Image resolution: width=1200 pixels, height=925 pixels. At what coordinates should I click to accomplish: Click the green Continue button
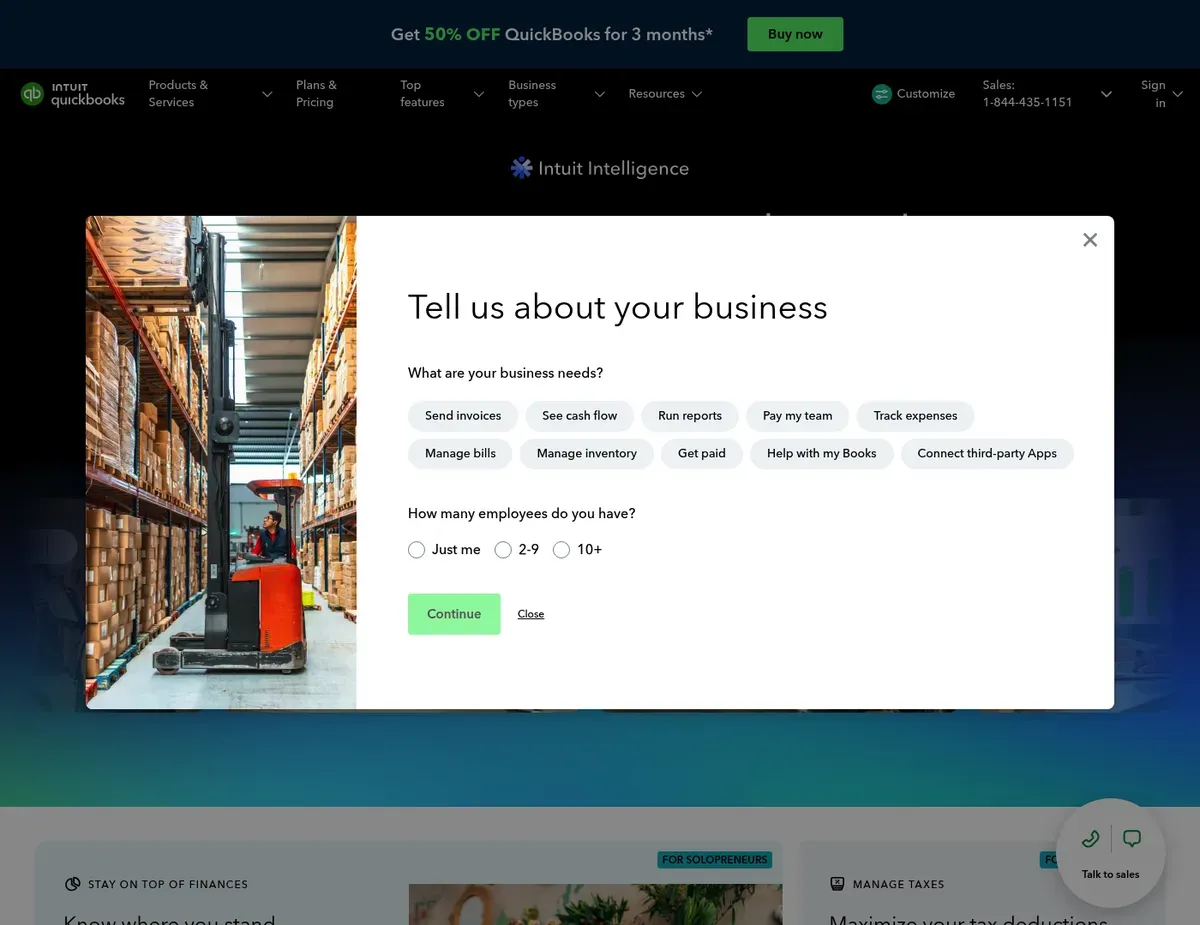coord(454,614)
